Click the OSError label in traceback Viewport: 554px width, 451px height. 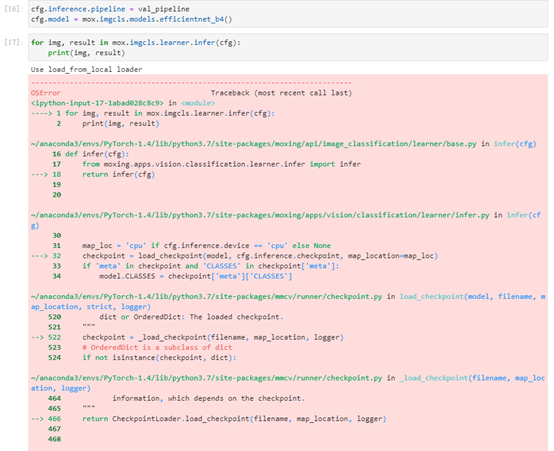[x=46, y=93]
